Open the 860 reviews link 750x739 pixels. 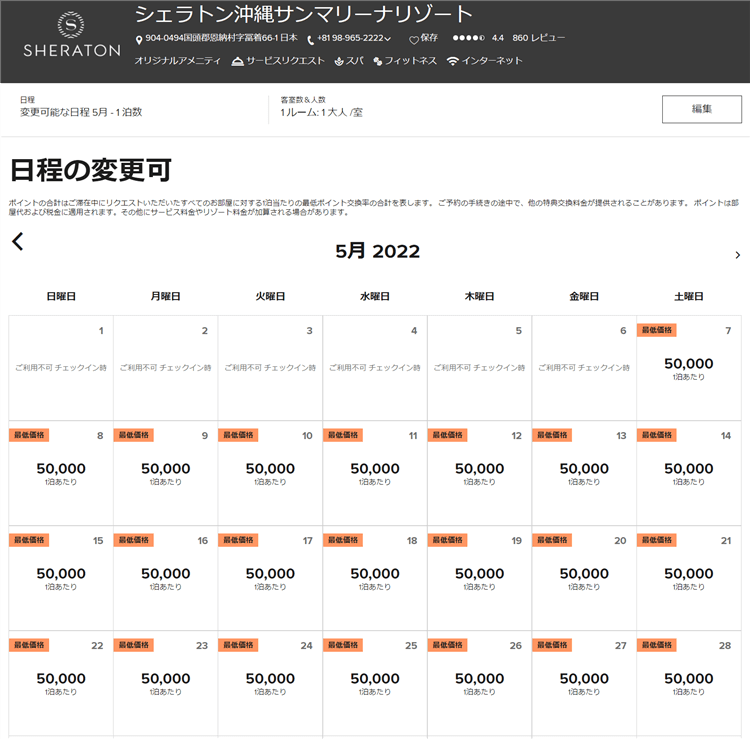538,38
